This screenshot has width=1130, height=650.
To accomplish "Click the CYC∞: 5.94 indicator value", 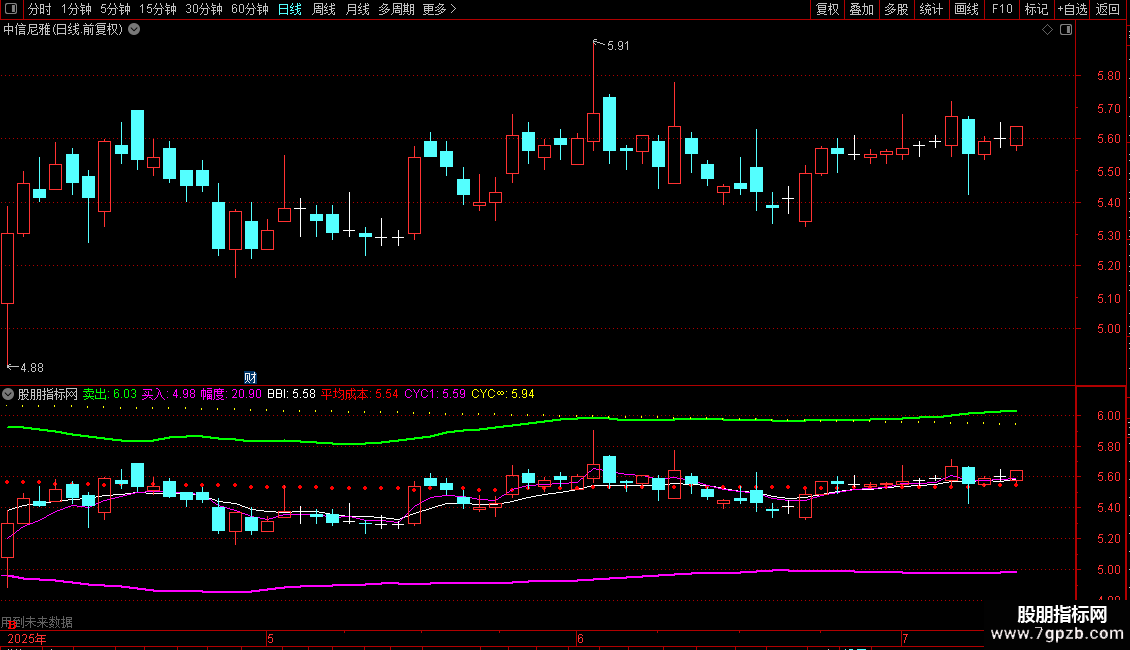I will tap(503, 394).
